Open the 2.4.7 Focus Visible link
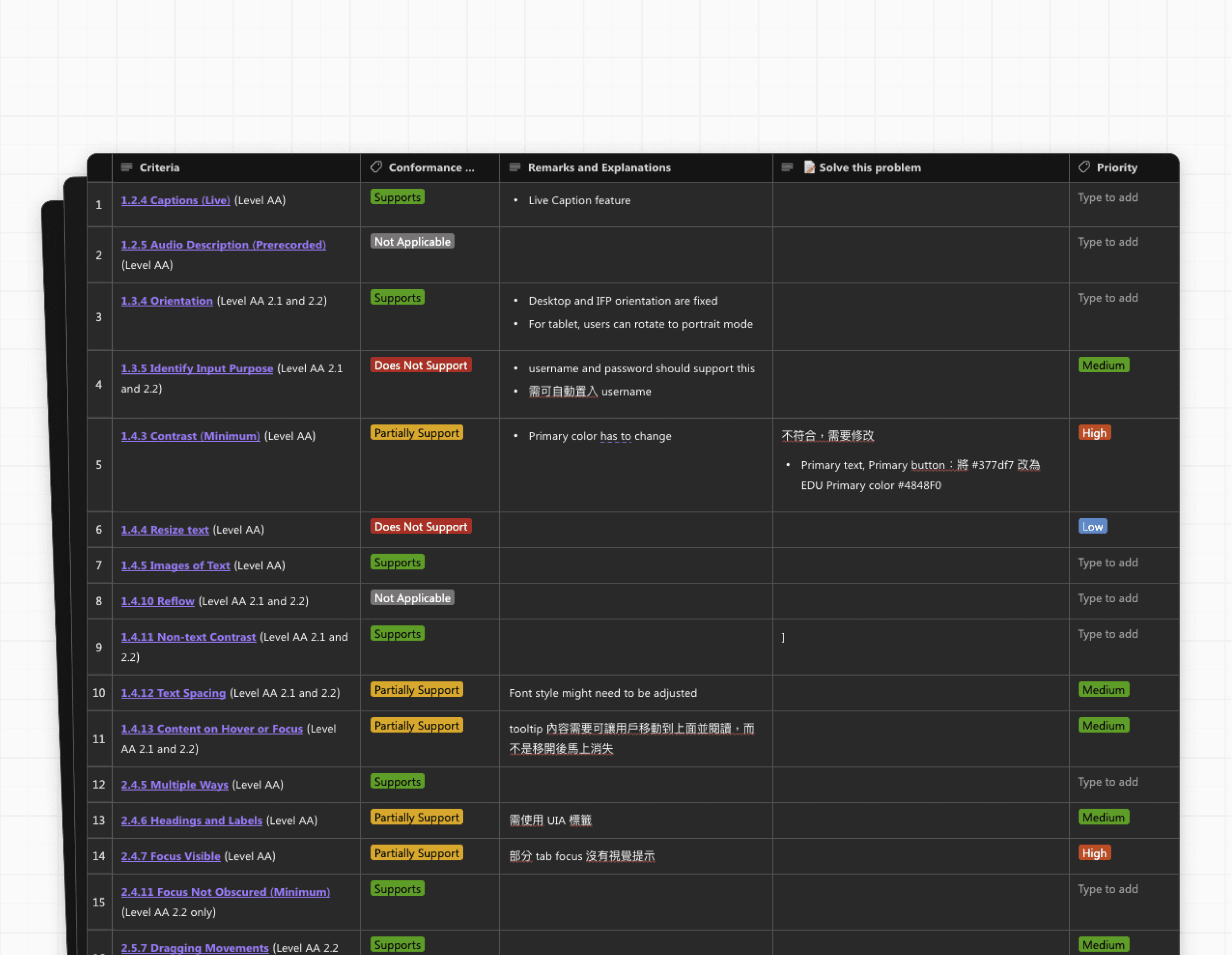1232x955 pixels. pos(170,856)
